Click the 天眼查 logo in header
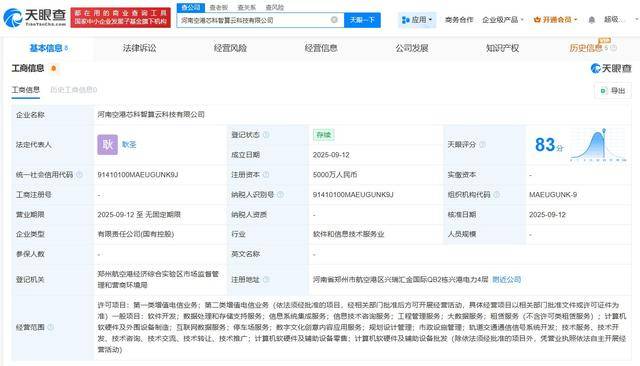 click(35, 17)
